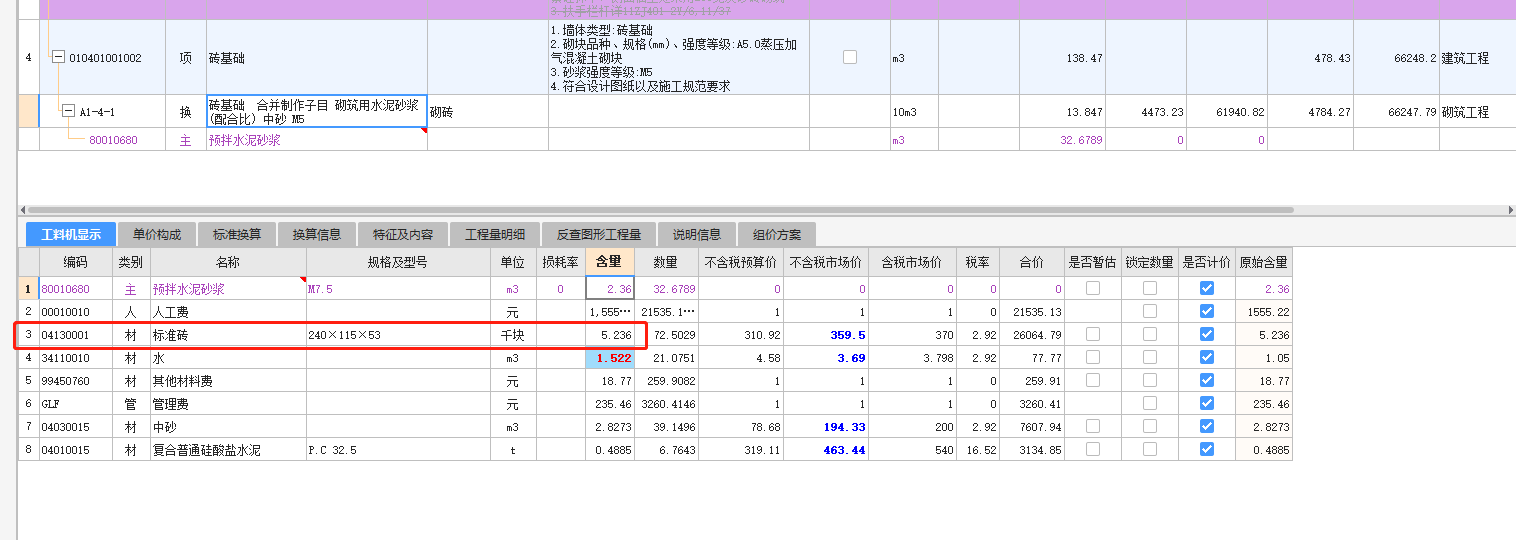Image resolution: width=1516 pixels, height=540 pixels.
Task: Open the 组价方案 tab
Action: (777, 234)
